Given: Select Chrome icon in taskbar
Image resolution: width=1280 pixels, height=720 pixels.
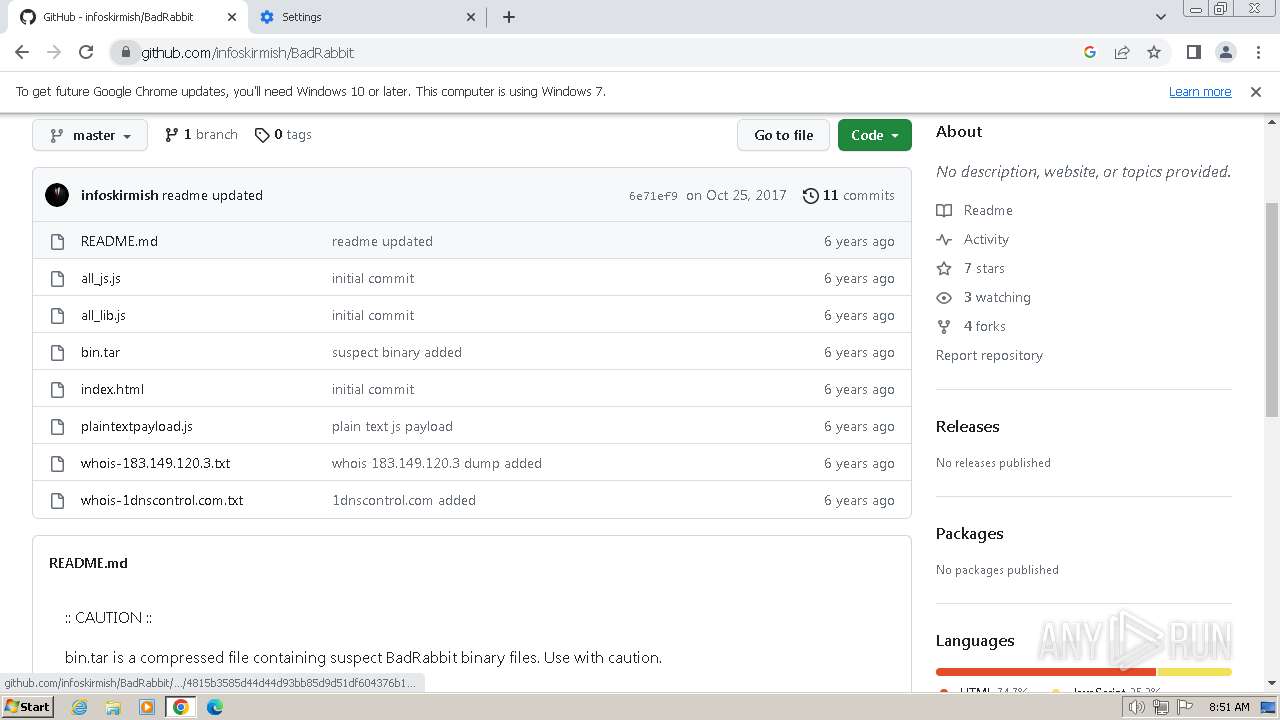Looking at the screenshot, I should 181,707.
